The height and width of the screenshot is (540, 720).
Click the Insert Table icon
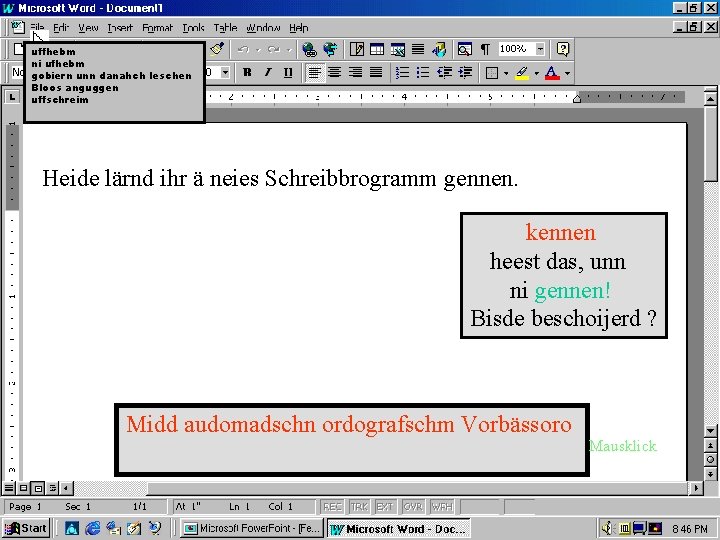point(377,49)
